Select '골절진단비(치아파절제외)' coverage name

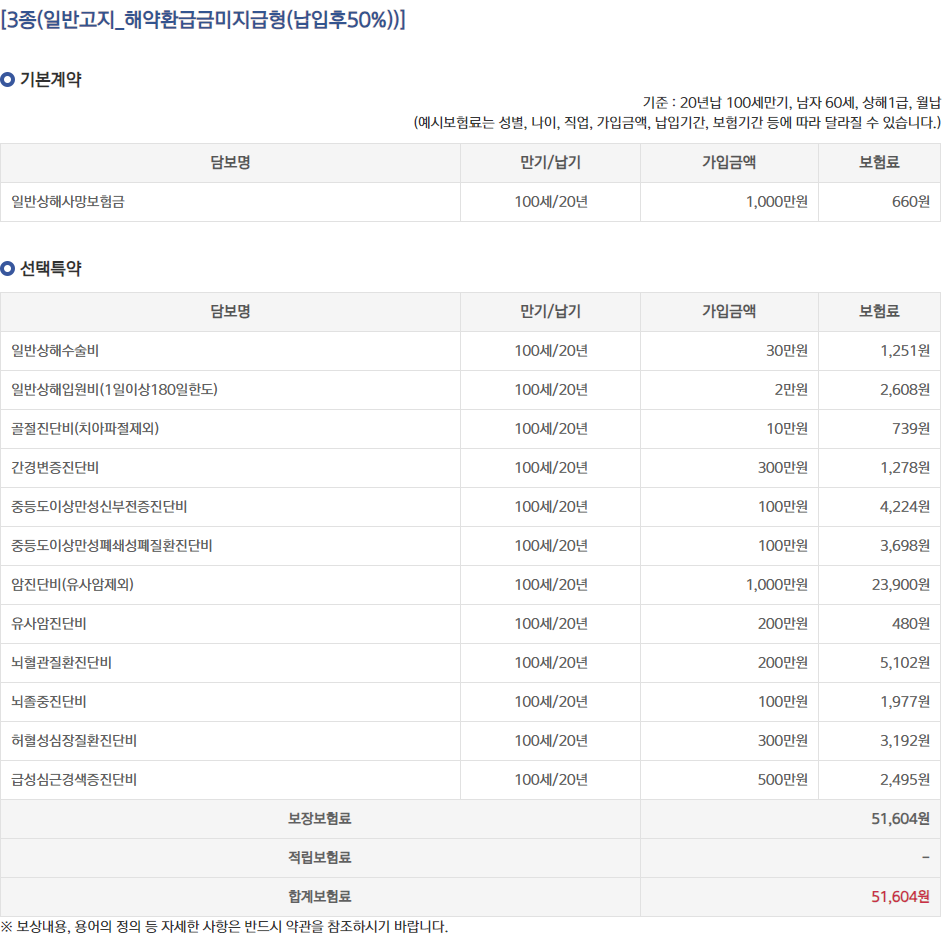click(85, 429)
